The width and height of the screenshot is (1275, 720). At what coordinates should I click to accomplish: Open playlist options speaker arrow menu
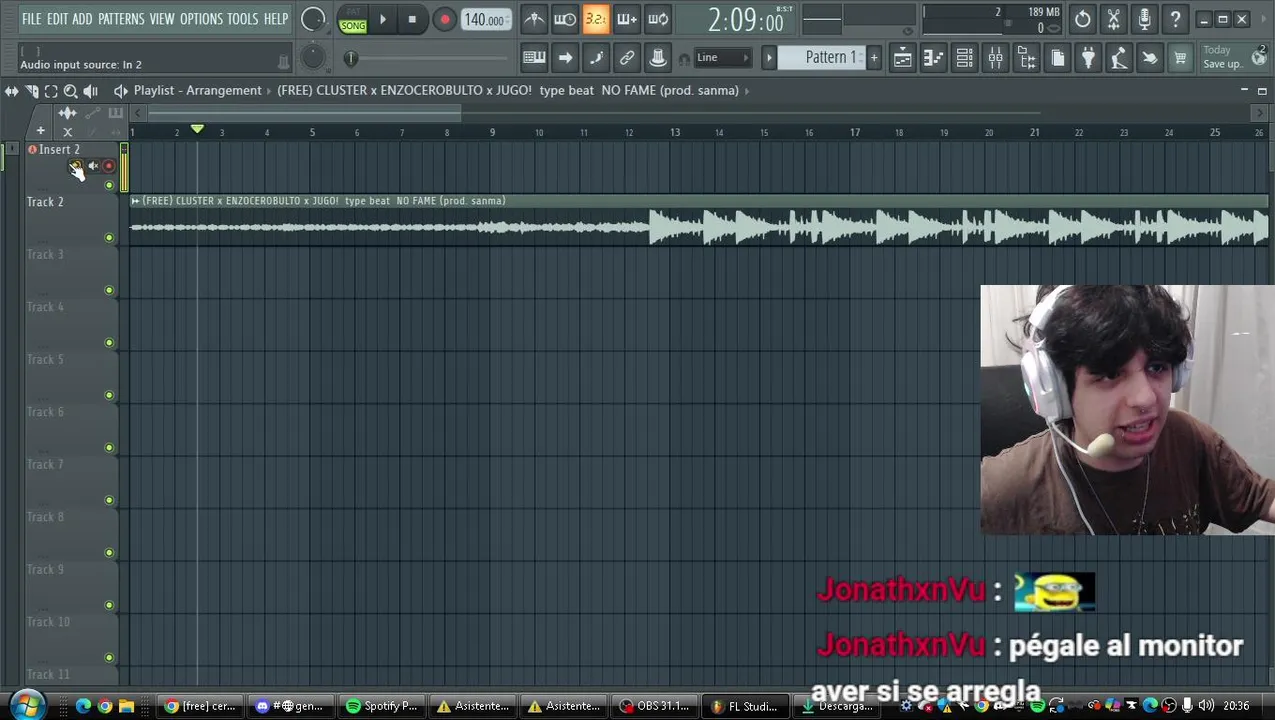pos(121,90)
